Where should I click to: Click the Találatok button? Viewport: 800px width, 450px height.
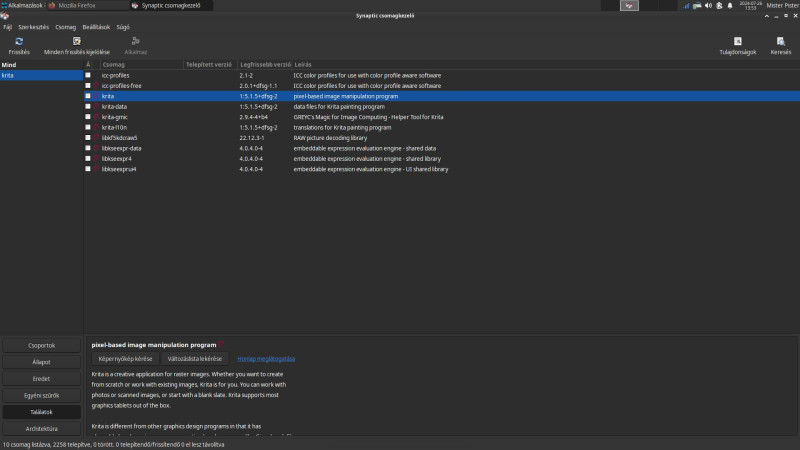click(x=41, y=412)
